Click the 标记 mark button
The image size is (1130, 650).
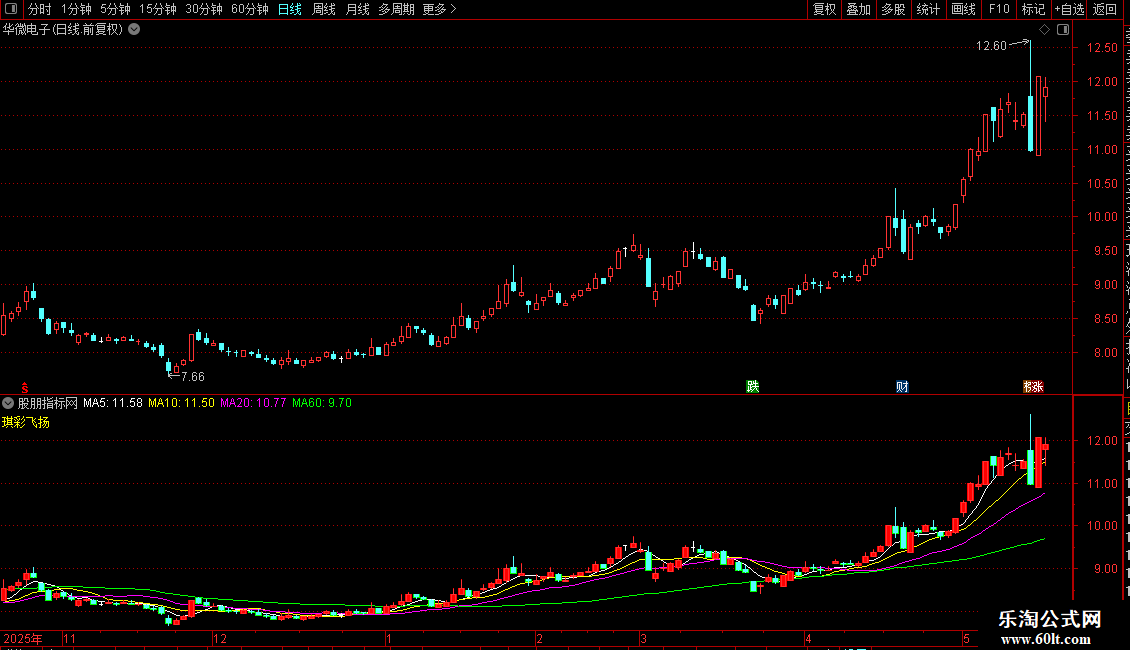coord(1033,9)
